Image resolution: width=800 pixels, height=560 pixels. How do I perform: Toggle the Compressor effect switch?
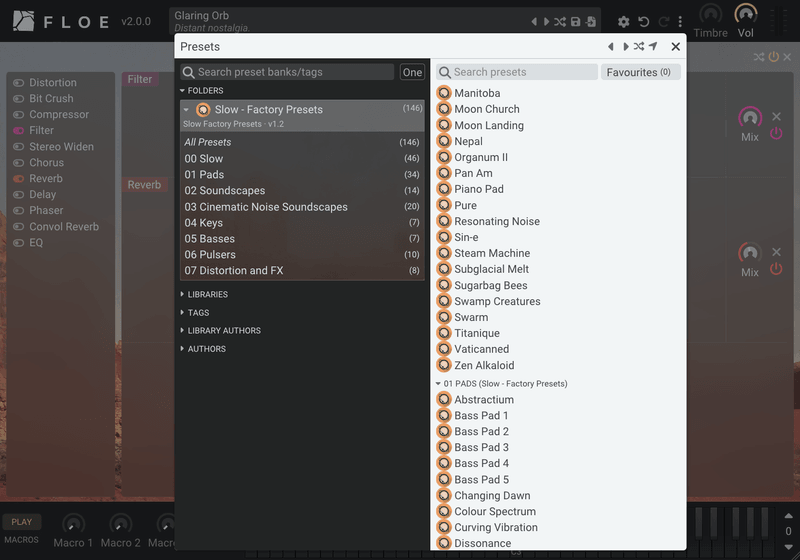coord(18,115)
